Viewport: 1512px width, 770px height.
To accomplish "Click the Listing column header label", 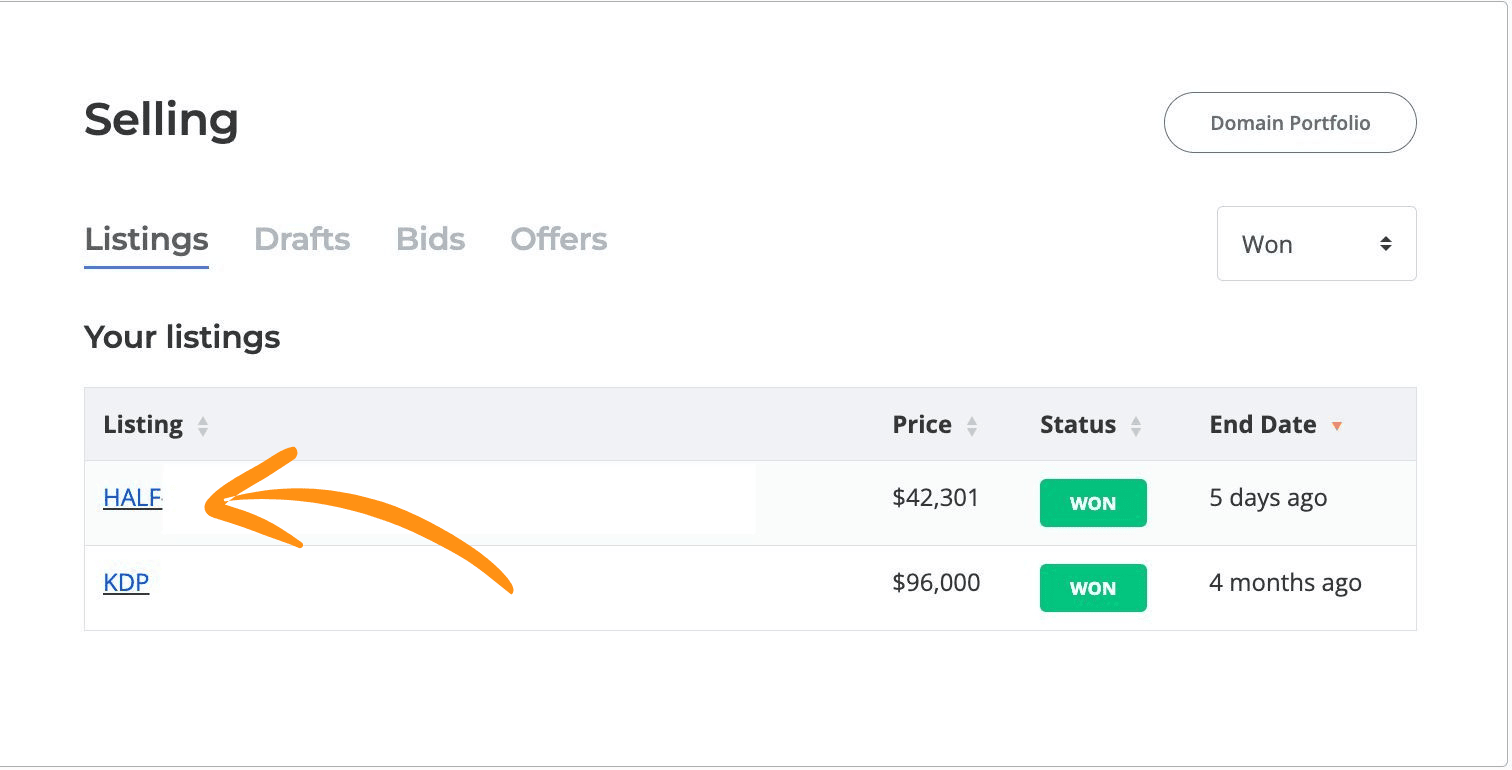I will click(143, 425).
